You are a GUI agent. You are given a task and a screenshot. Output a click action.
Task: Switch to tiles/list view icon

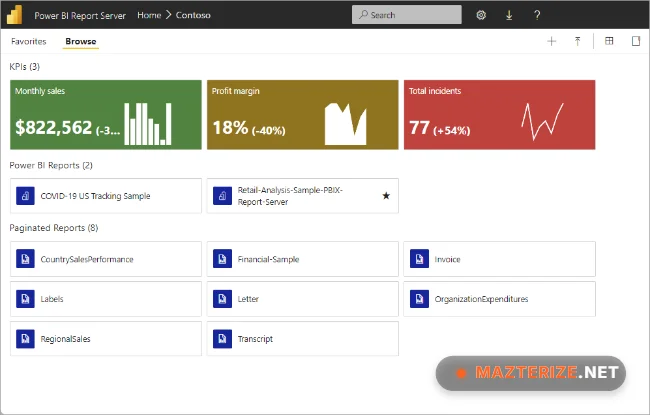coord(609,41)
